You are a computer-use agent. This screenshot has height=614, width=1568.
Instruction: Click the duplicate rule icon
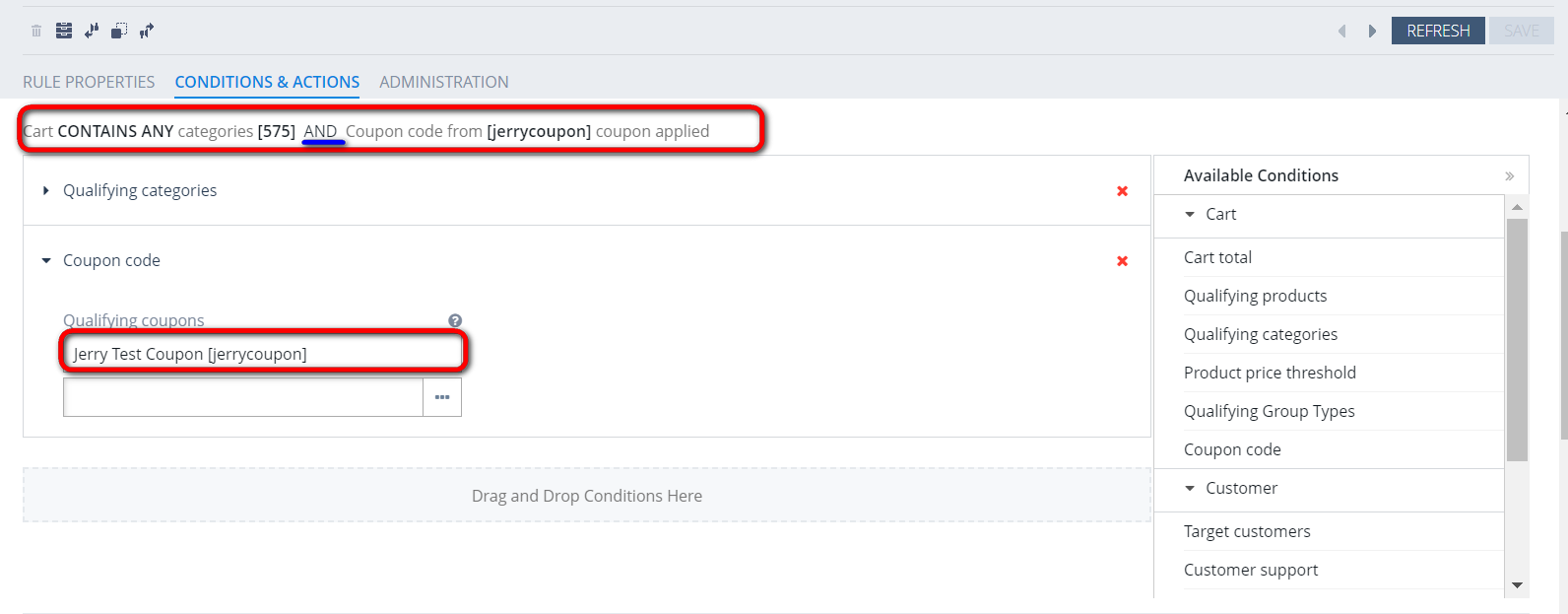[x=119, y=31]
